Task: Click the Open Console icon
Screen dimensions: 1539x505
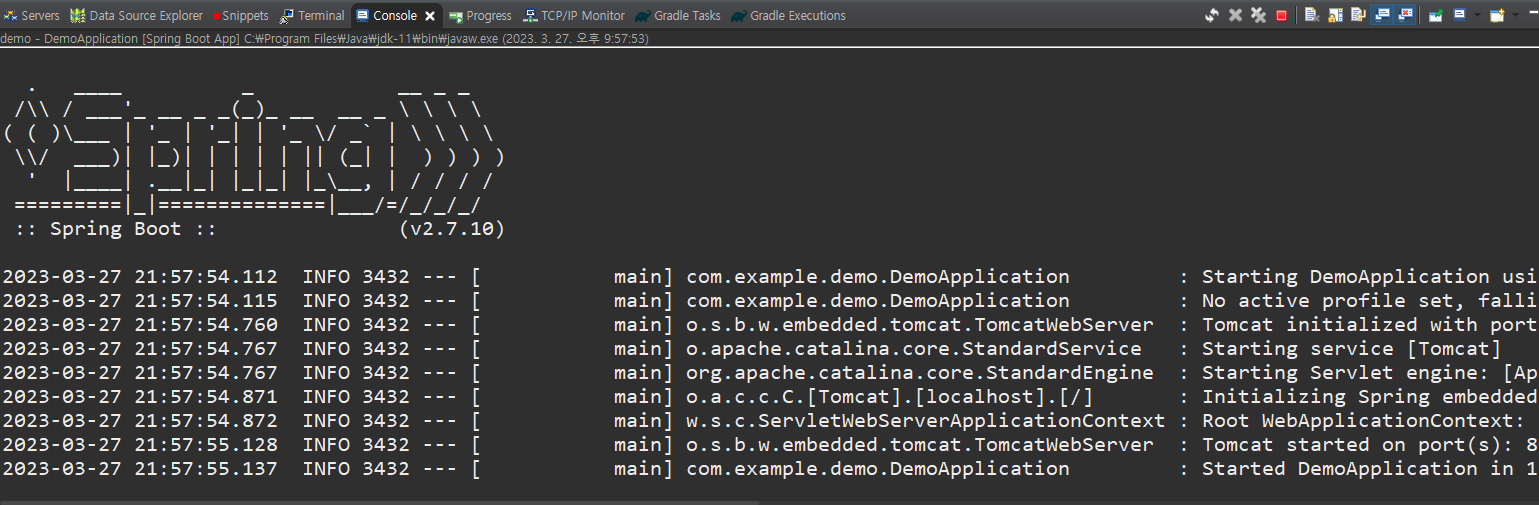Action: point(1497,15)
